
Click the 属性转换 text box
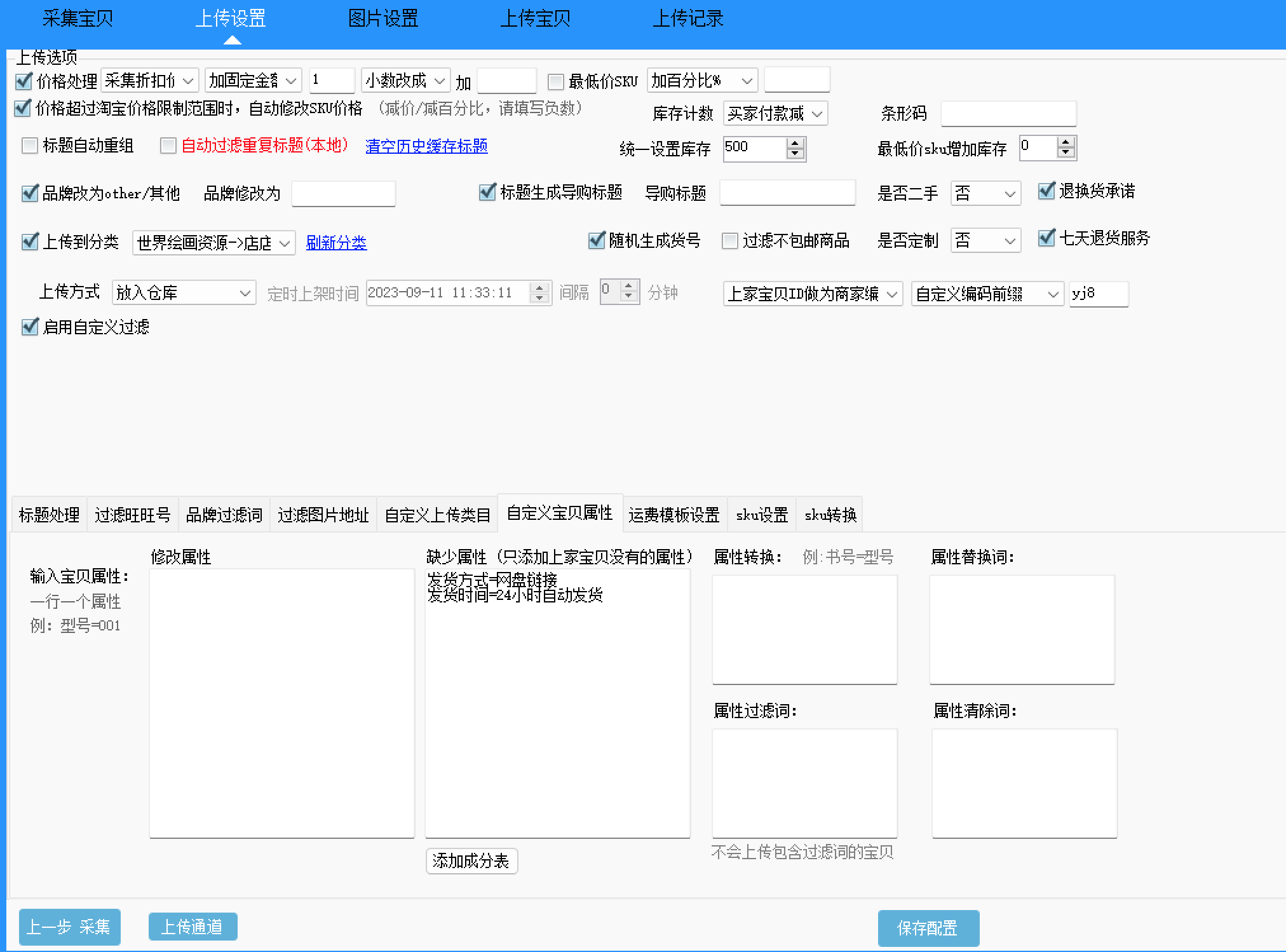pos(805,630)
